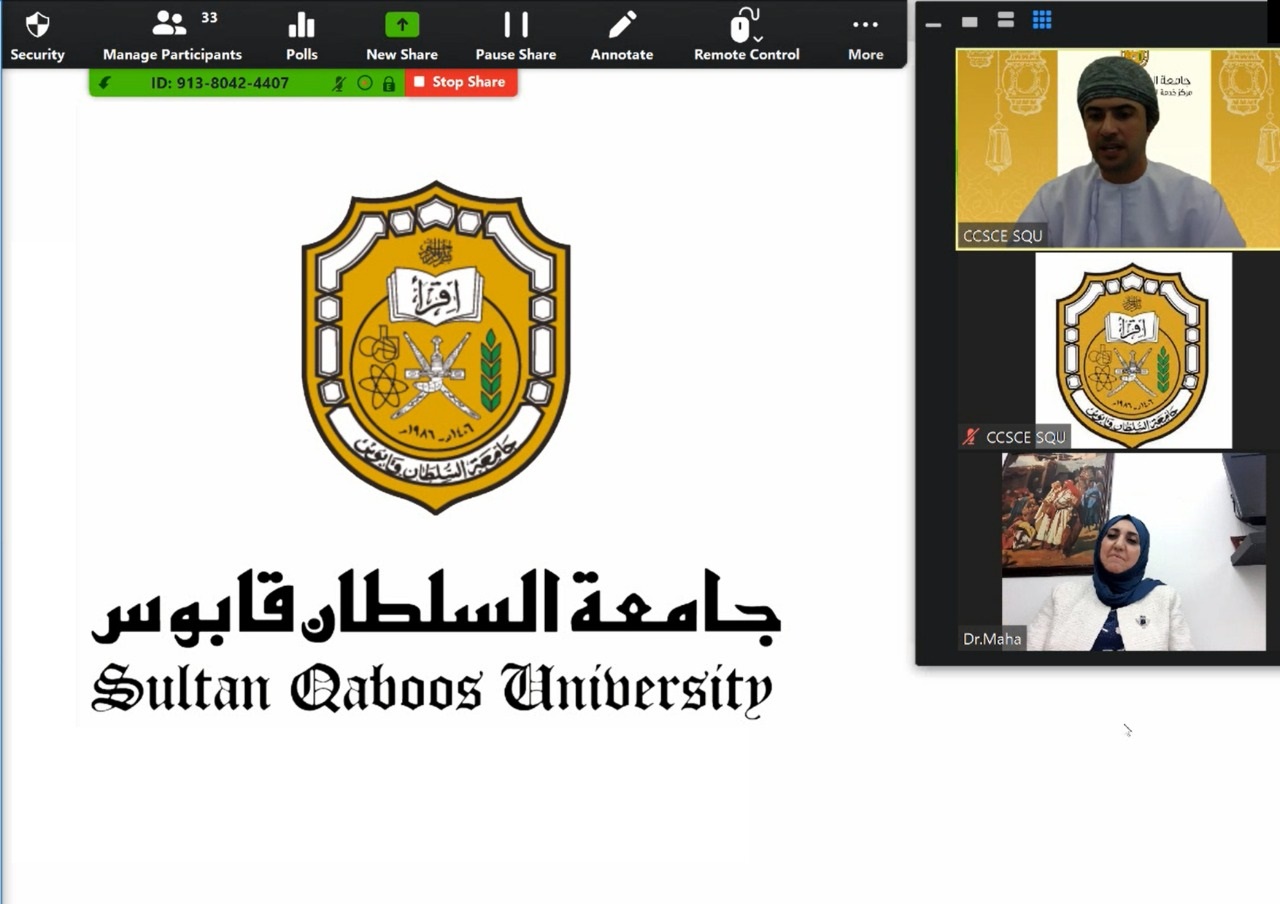The image size is (1280, 904).
Task: Click the green New Share icon
Action: pos(402,25)
